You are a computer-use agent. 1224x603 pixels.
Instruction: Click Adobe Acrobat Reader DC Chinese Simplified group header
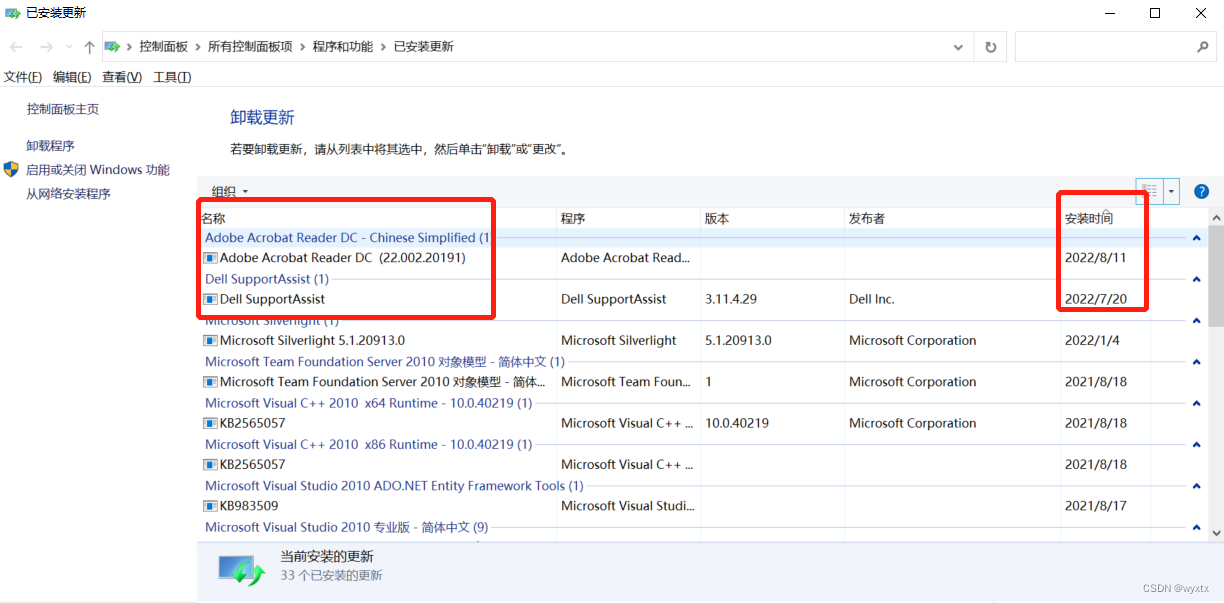coord(348,238)
